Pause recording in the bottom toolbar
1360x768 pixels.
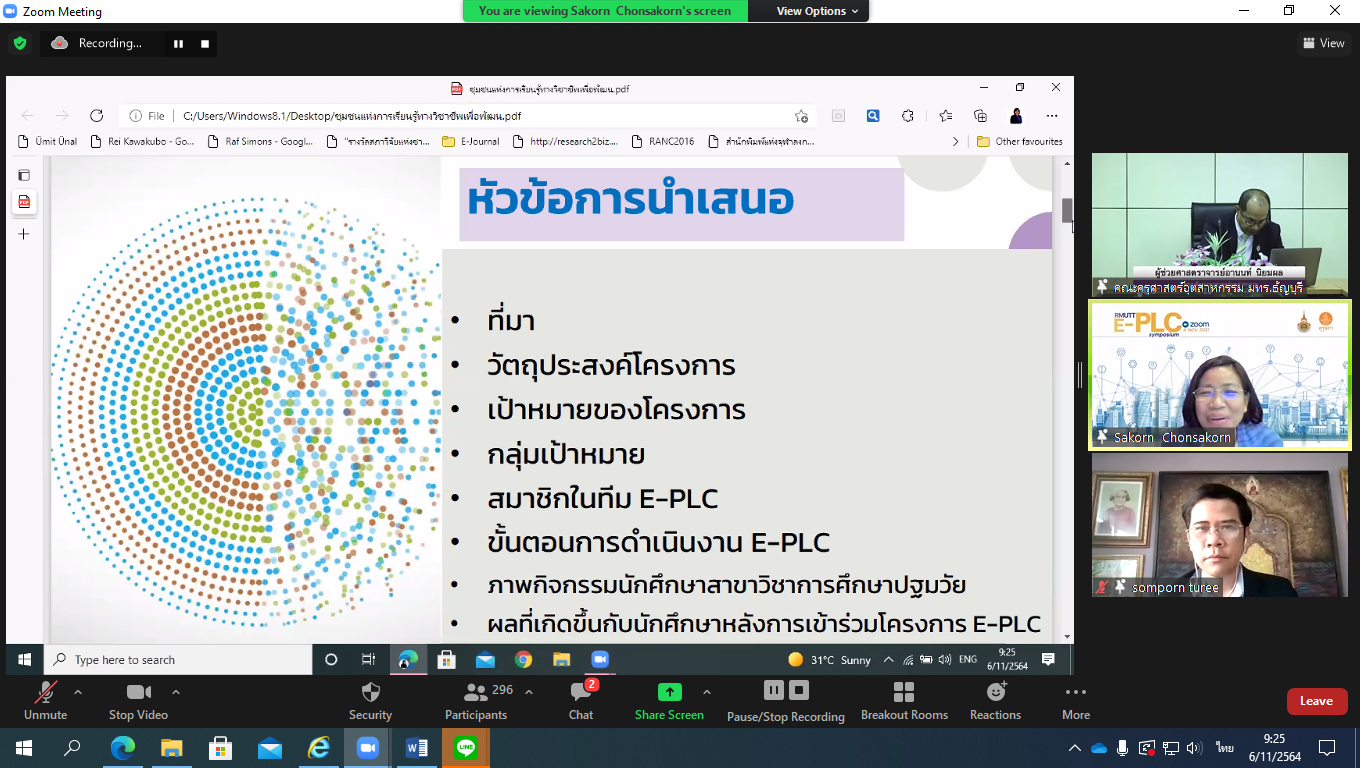point(773,690)
